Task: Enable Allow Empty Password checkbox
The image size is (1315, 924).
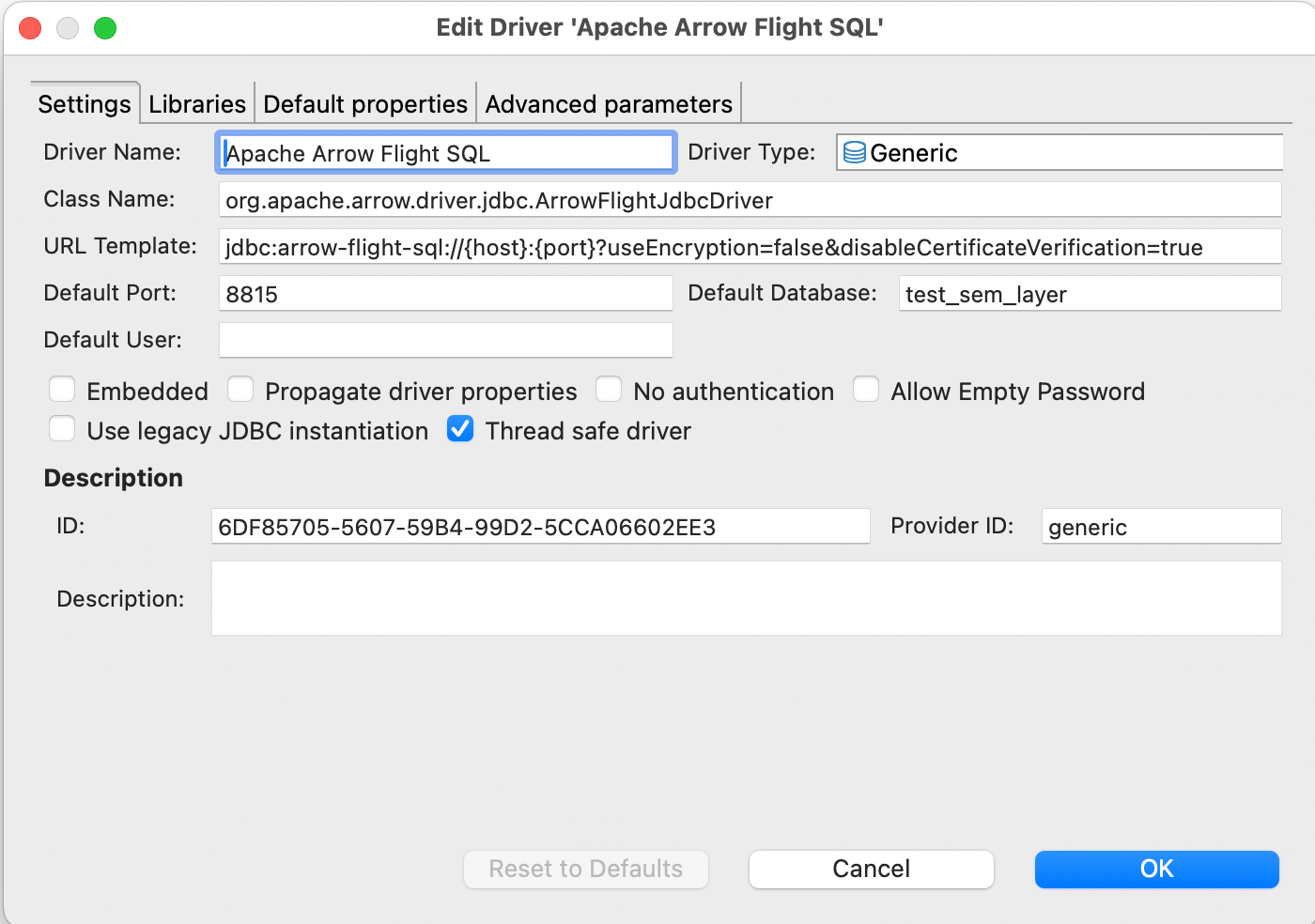Action: click(866, 390)
